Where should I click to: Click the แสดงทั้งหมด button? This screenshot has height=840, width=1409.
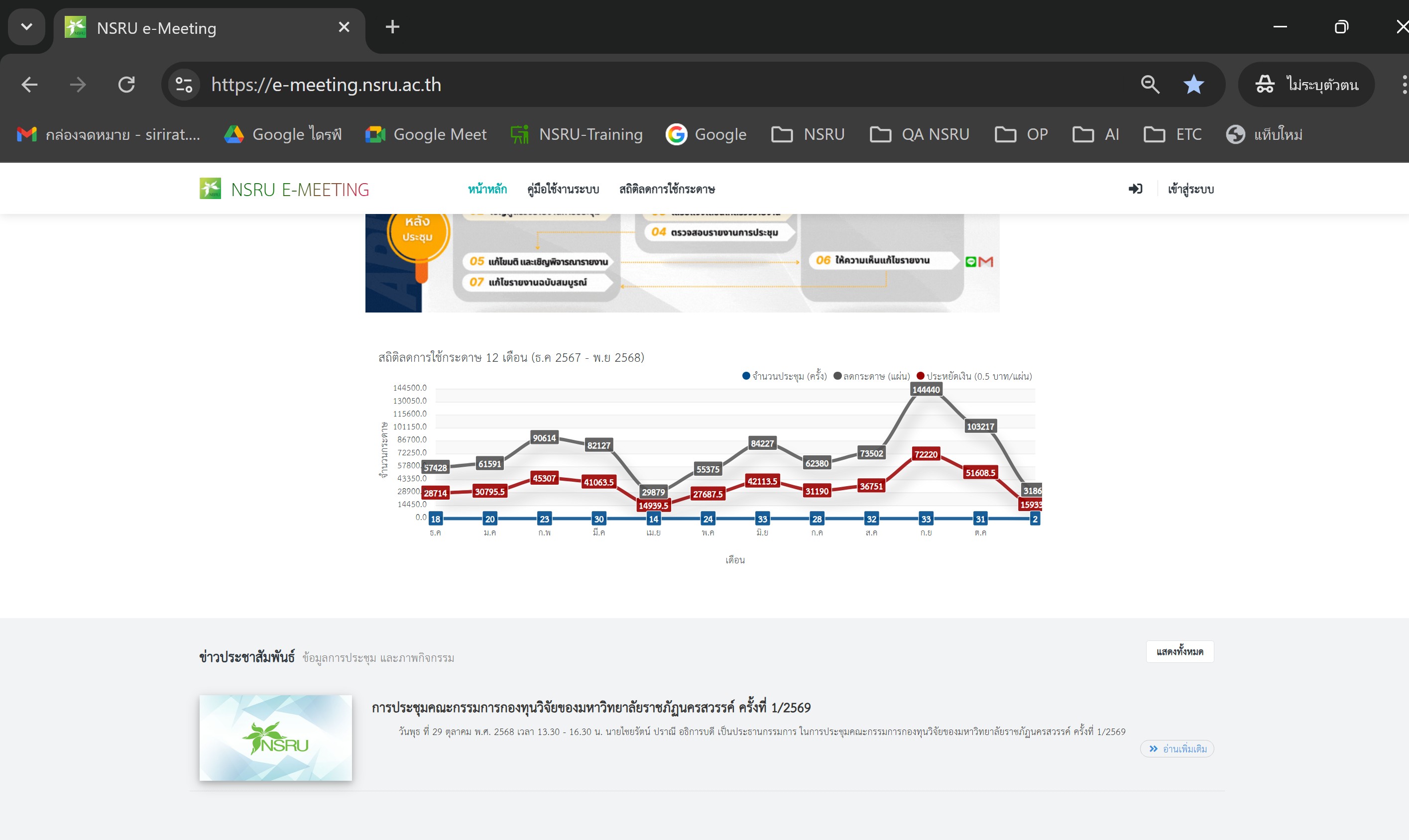(1179, 651)
